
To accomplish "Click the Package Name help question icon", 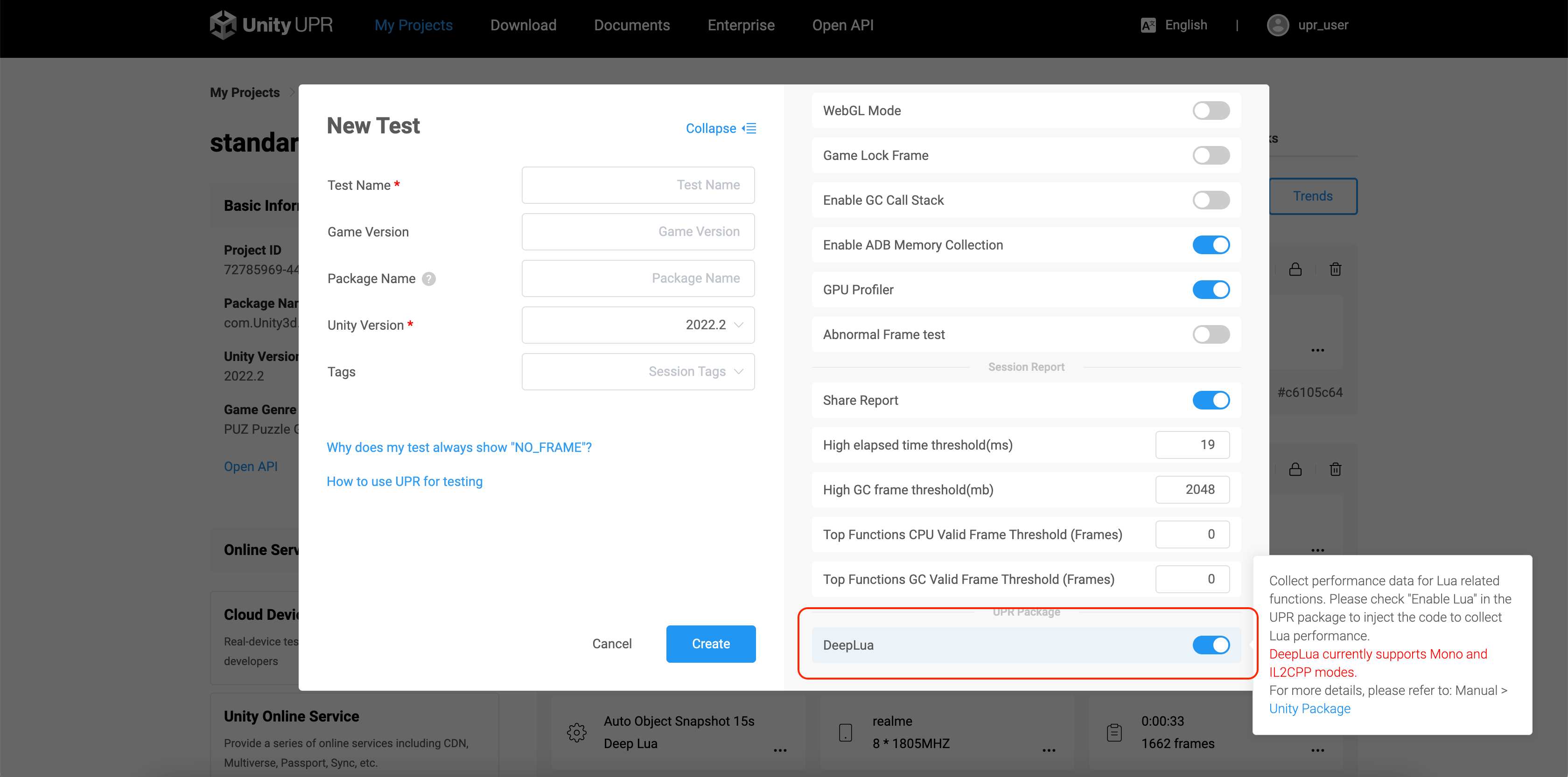I will (429, 279).
